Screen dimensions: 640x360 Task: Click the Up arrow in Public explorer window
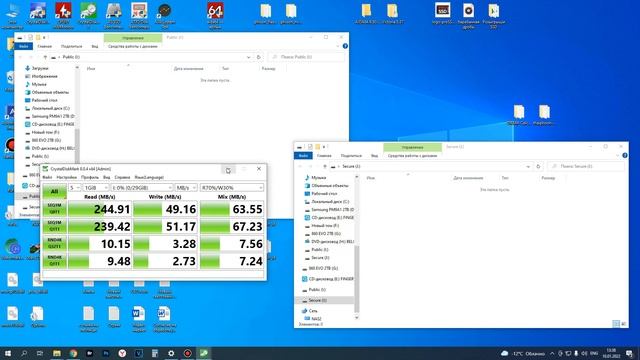(45, 57)
